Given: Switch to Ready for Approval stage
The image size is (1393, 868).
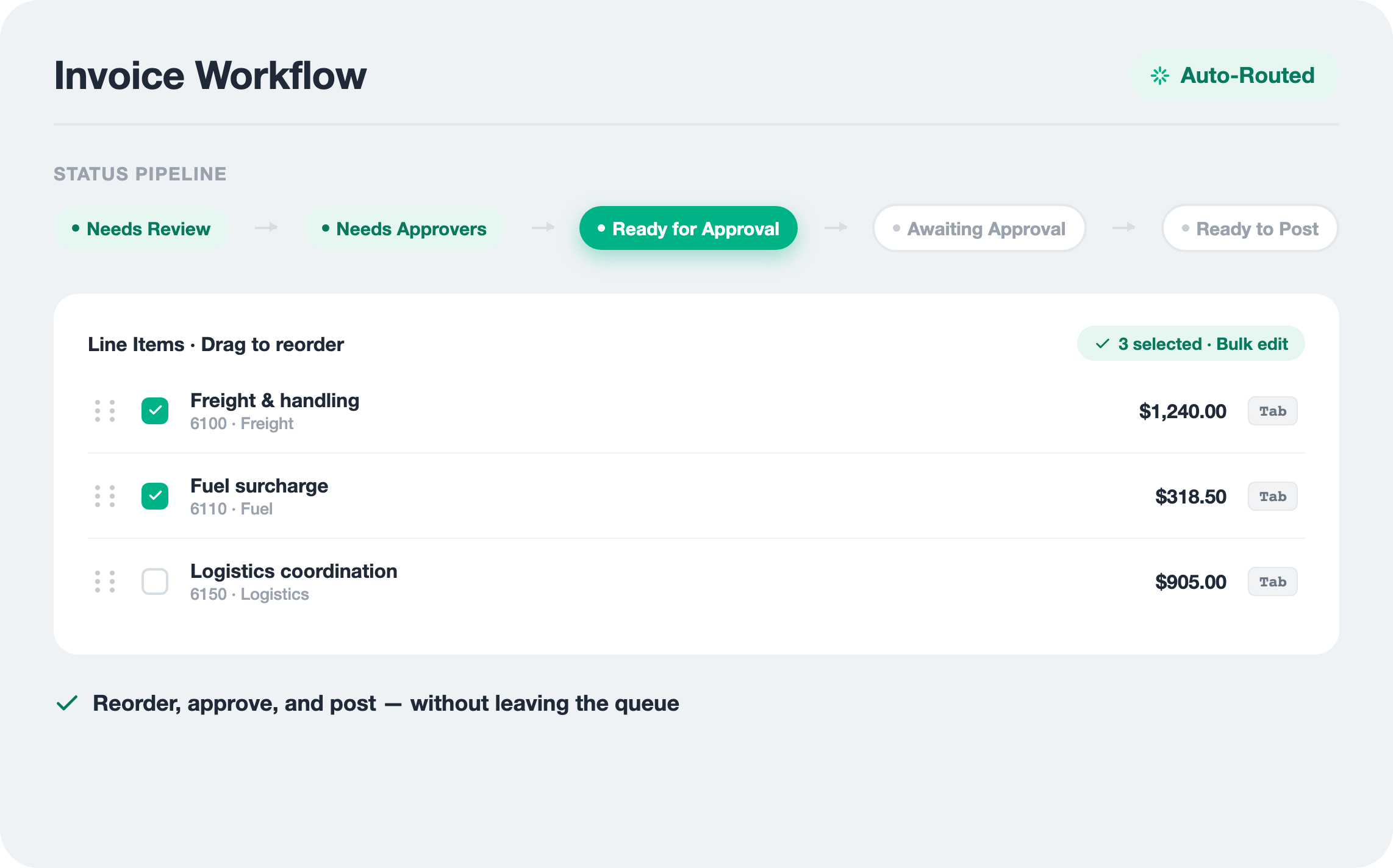Looking at the screenshot, I should 688,229.
